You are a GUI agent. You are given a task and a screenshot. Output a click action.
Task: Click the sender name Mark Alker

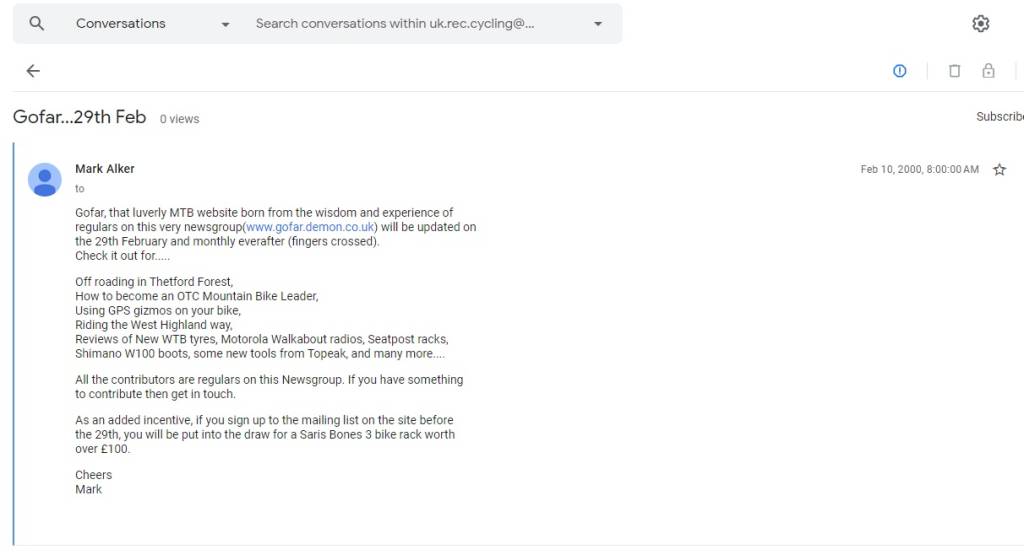tap(105, 169)
